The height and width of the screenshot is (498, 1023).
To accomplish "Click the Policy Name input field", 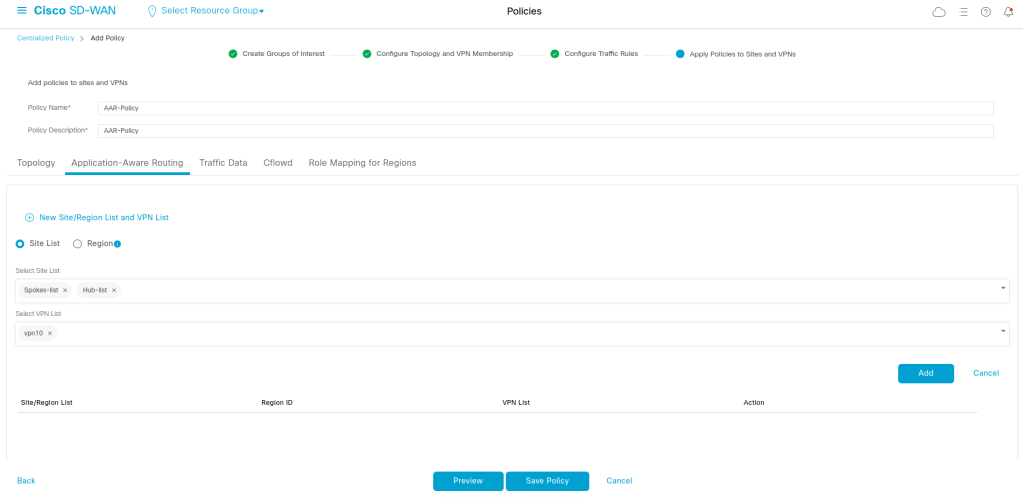I will [x=545, y=108].
